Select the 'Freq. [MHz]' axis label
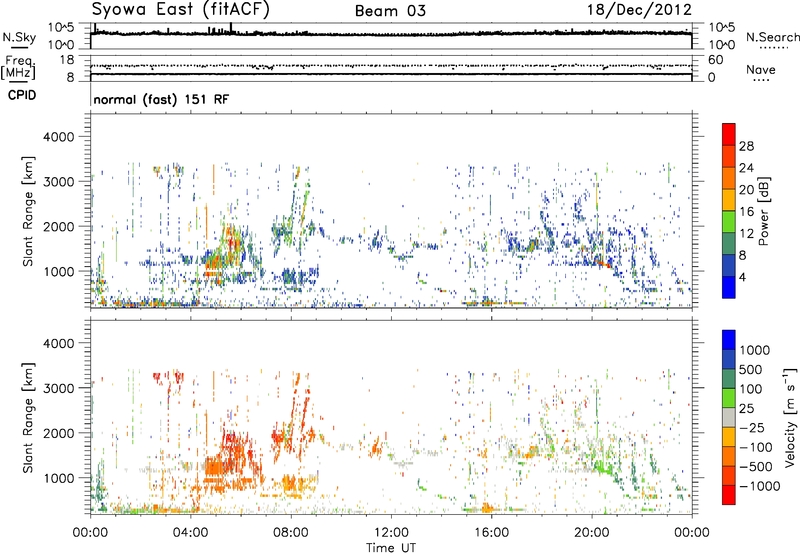 pyautogui.click(x=18, y=68)
